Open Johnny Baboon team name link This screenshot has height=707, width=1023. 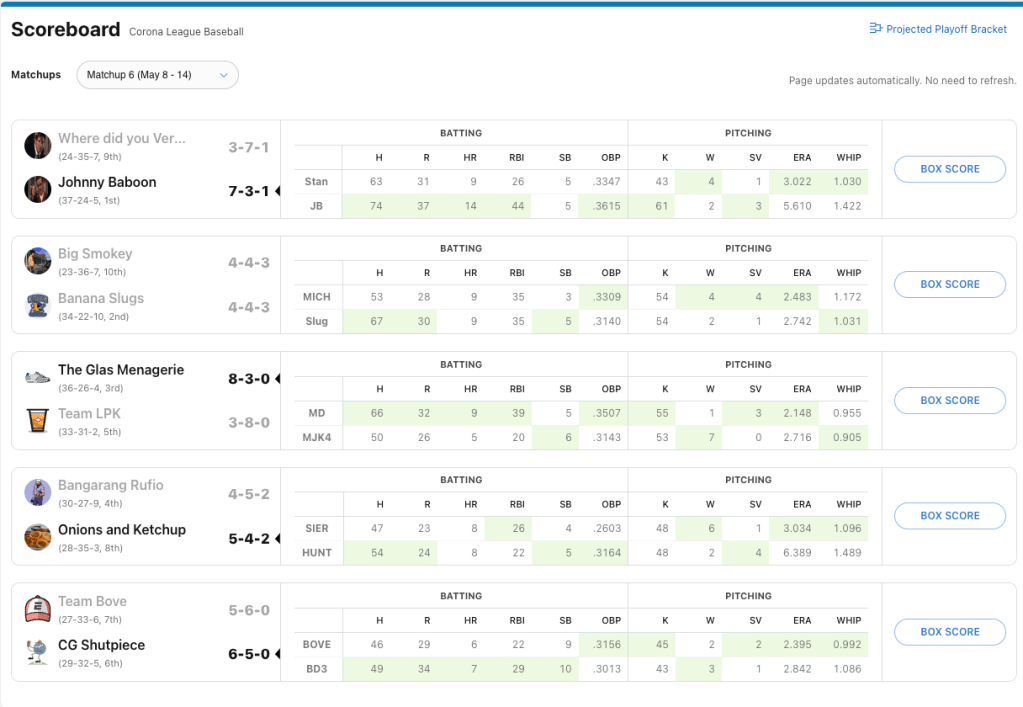[107, 182]
